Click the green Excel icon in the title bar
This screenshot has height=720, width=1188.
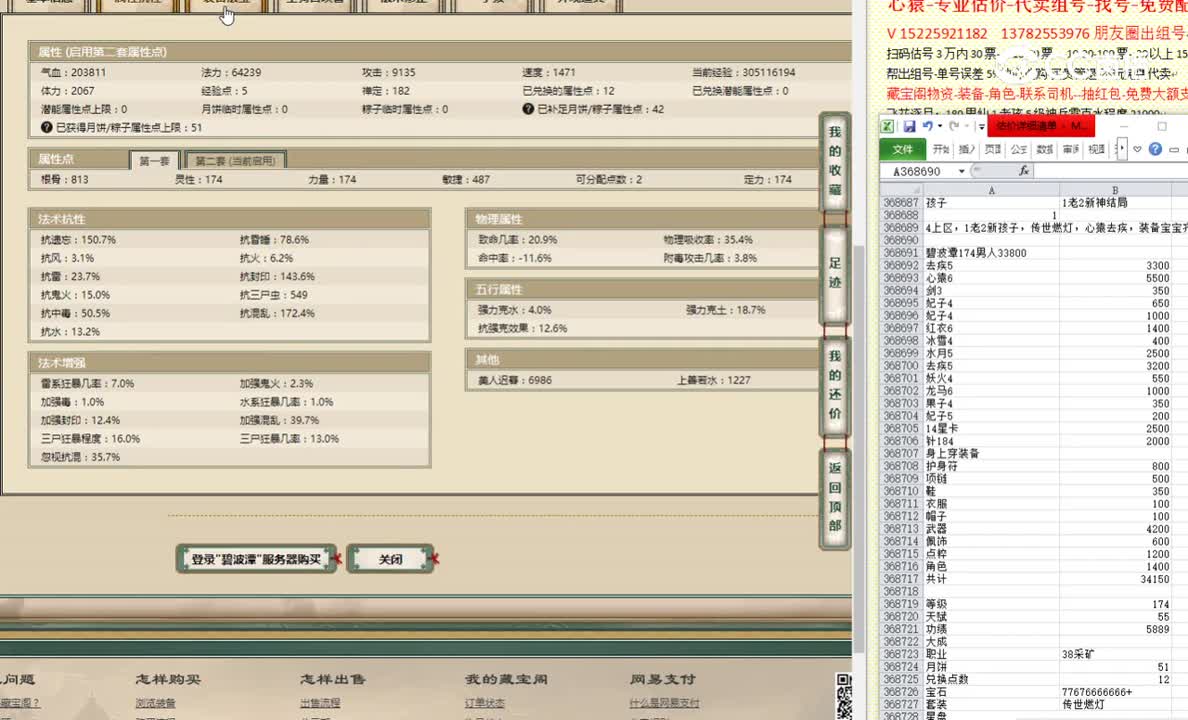888,126
